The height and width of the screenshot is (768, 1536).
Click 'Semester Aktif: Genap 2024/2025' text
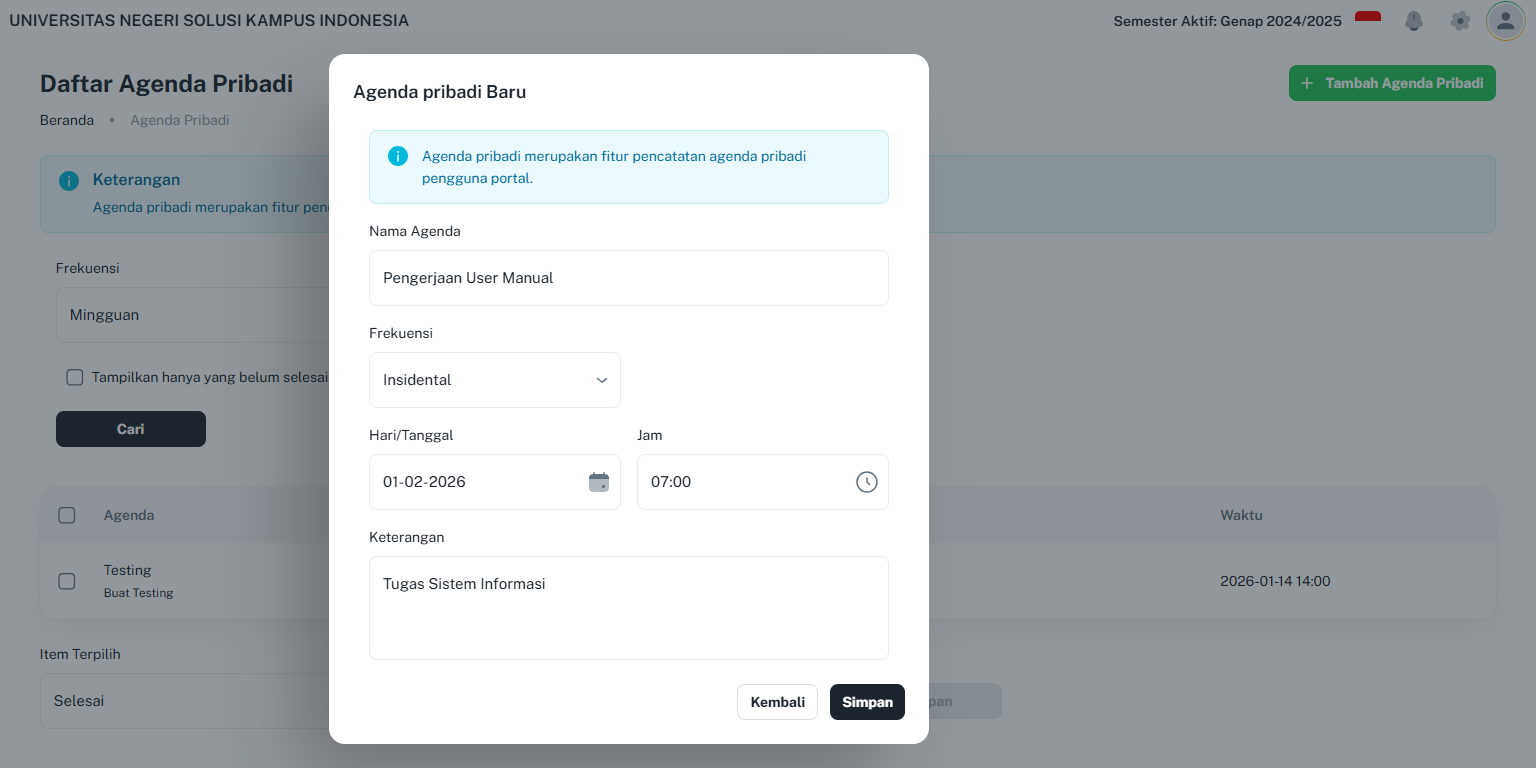1227,21
